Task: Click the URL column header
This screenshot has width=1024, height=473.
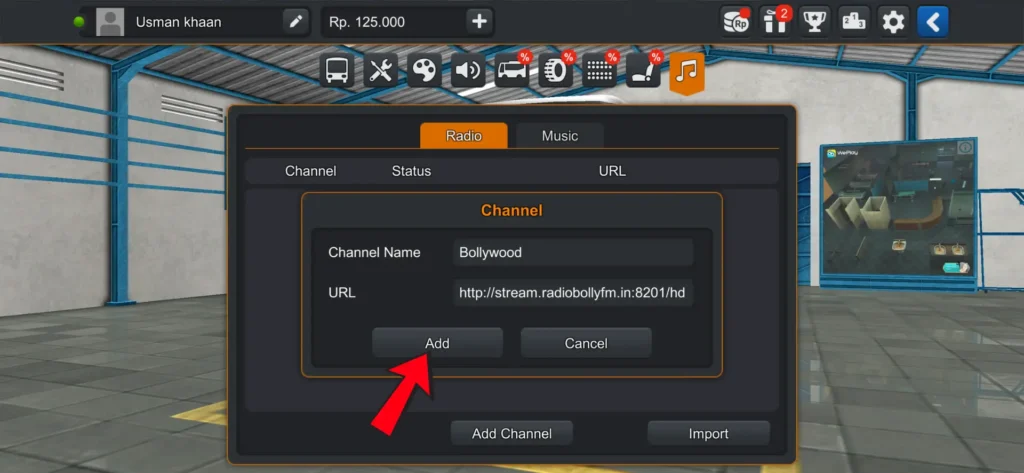Action: click(x=612, y=171)
